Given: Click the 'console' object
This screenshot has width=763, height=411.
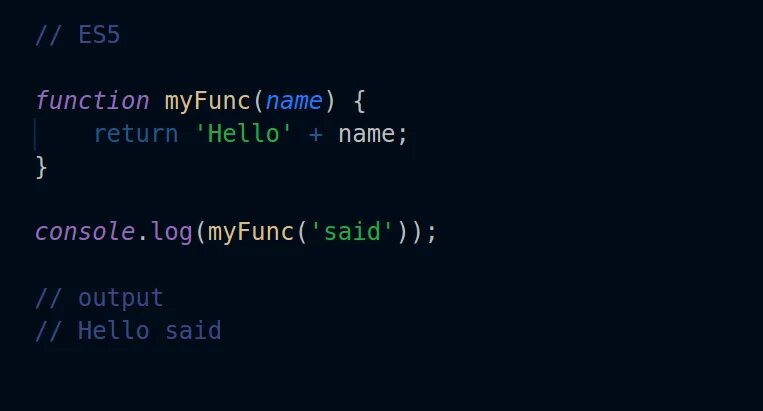Looking at the screenshot, I should coord(85,232).
